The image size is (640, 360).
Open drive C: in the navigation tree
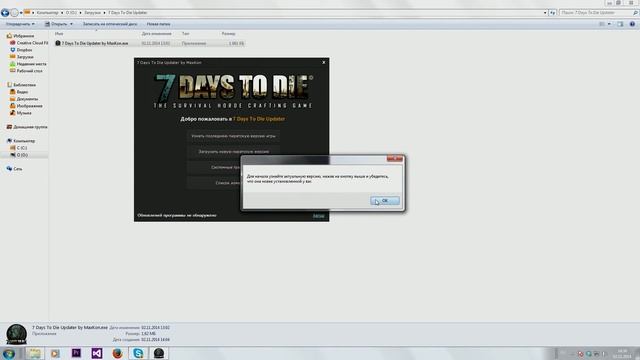(21, 148)
